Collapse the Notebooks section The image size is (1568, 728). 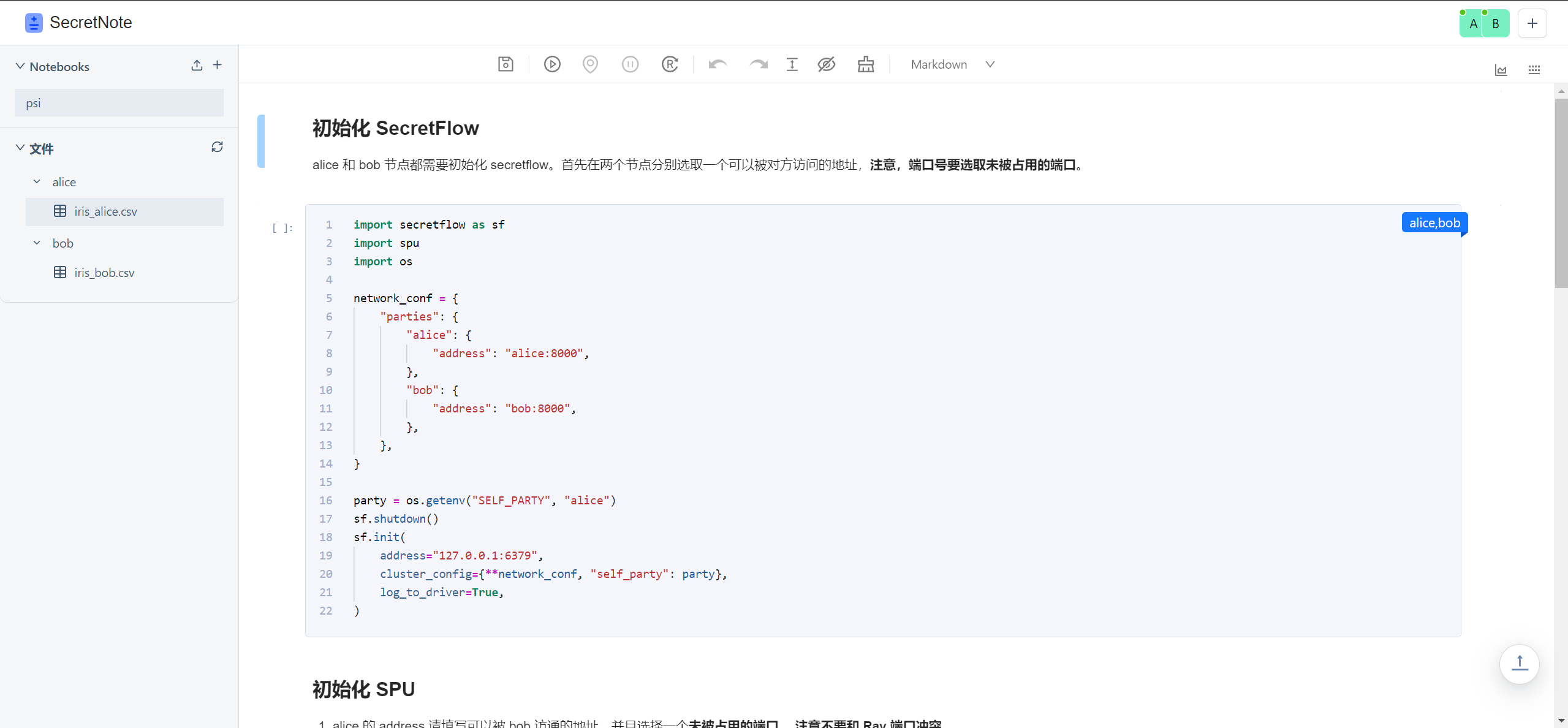pyautogui.click(x=20, y=66)
